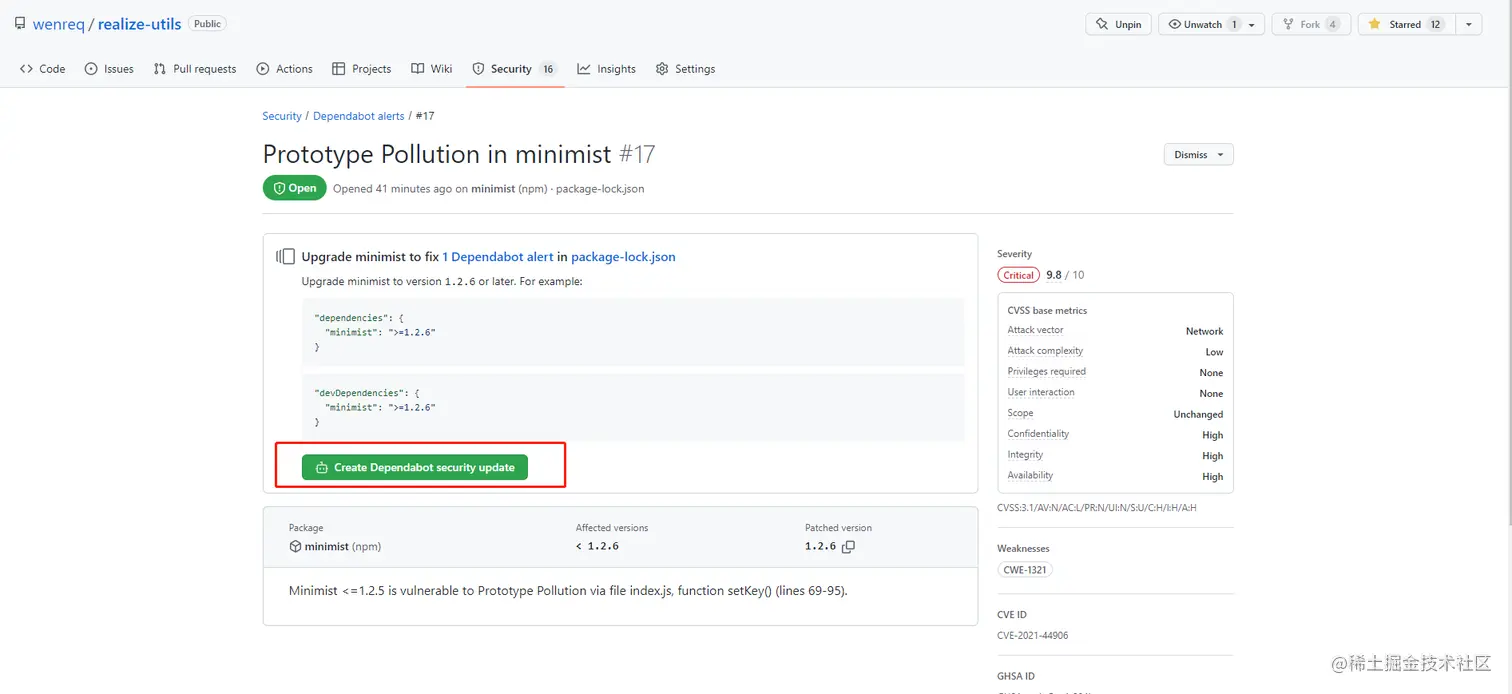The image size is (1512, 694).
Task: Click the Unwatch count 1
Action: click(1234, 24)
